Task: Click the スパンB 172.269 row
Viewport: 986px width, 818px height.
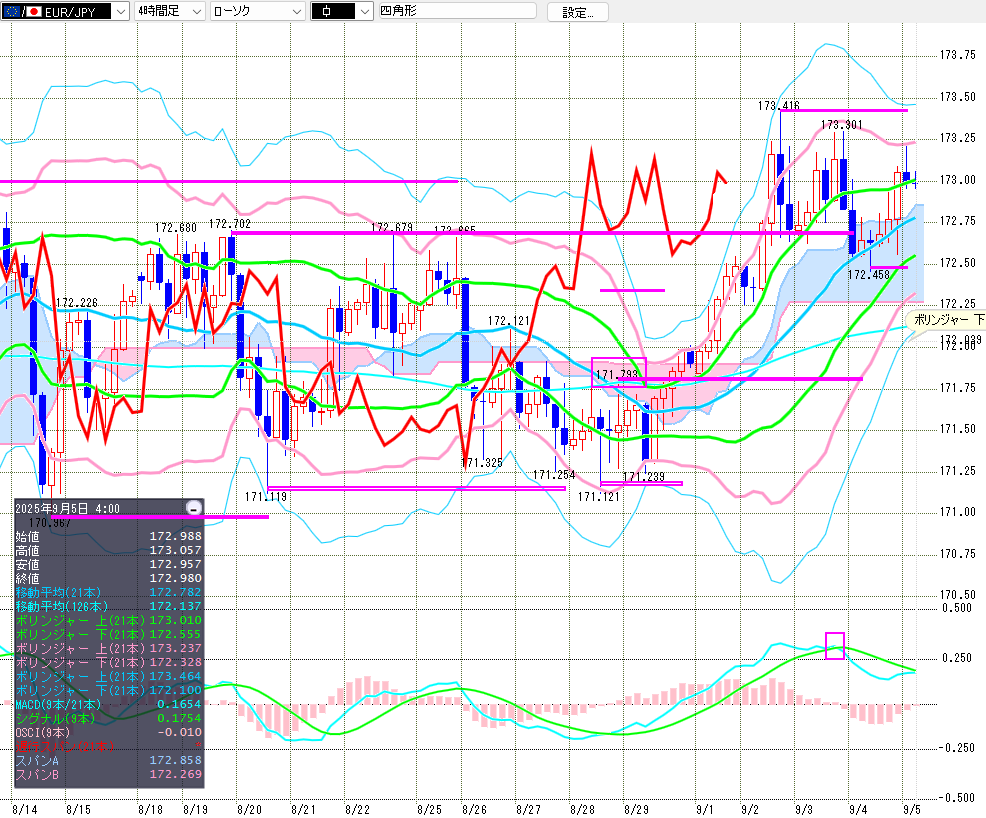Action: pos(109,774)
